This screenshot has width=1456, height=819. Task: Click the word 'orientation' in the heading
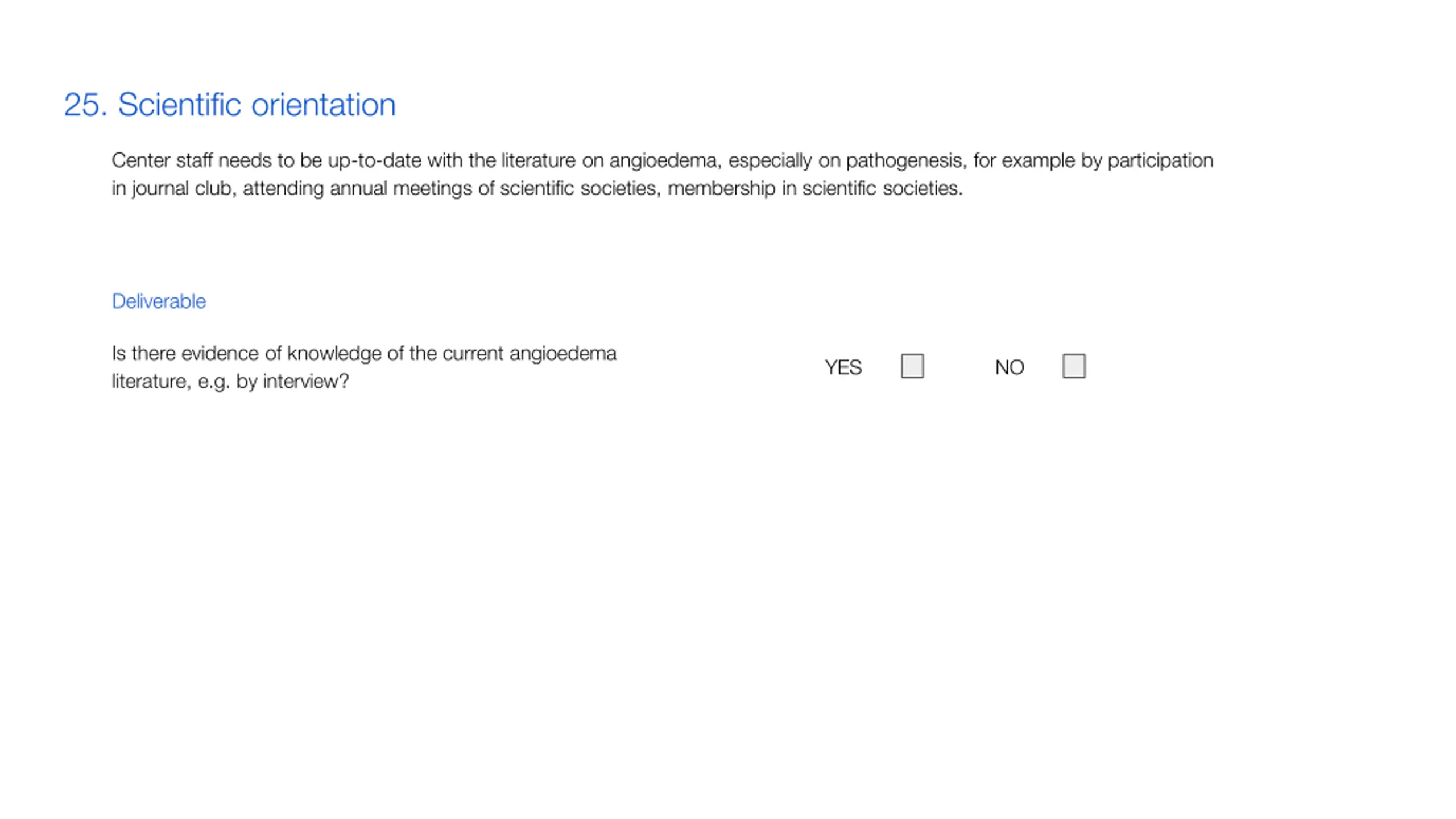coord(323,105)
